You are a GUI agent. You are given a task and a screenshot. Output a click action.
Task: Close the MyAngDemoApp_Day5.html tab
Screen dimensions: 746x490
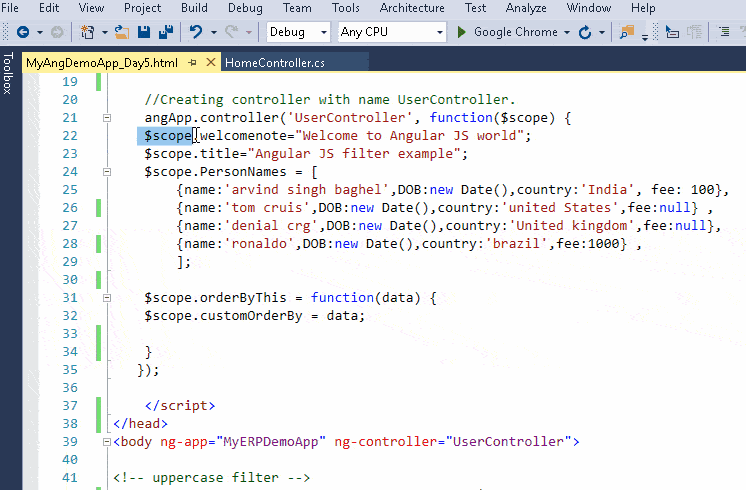211,62
